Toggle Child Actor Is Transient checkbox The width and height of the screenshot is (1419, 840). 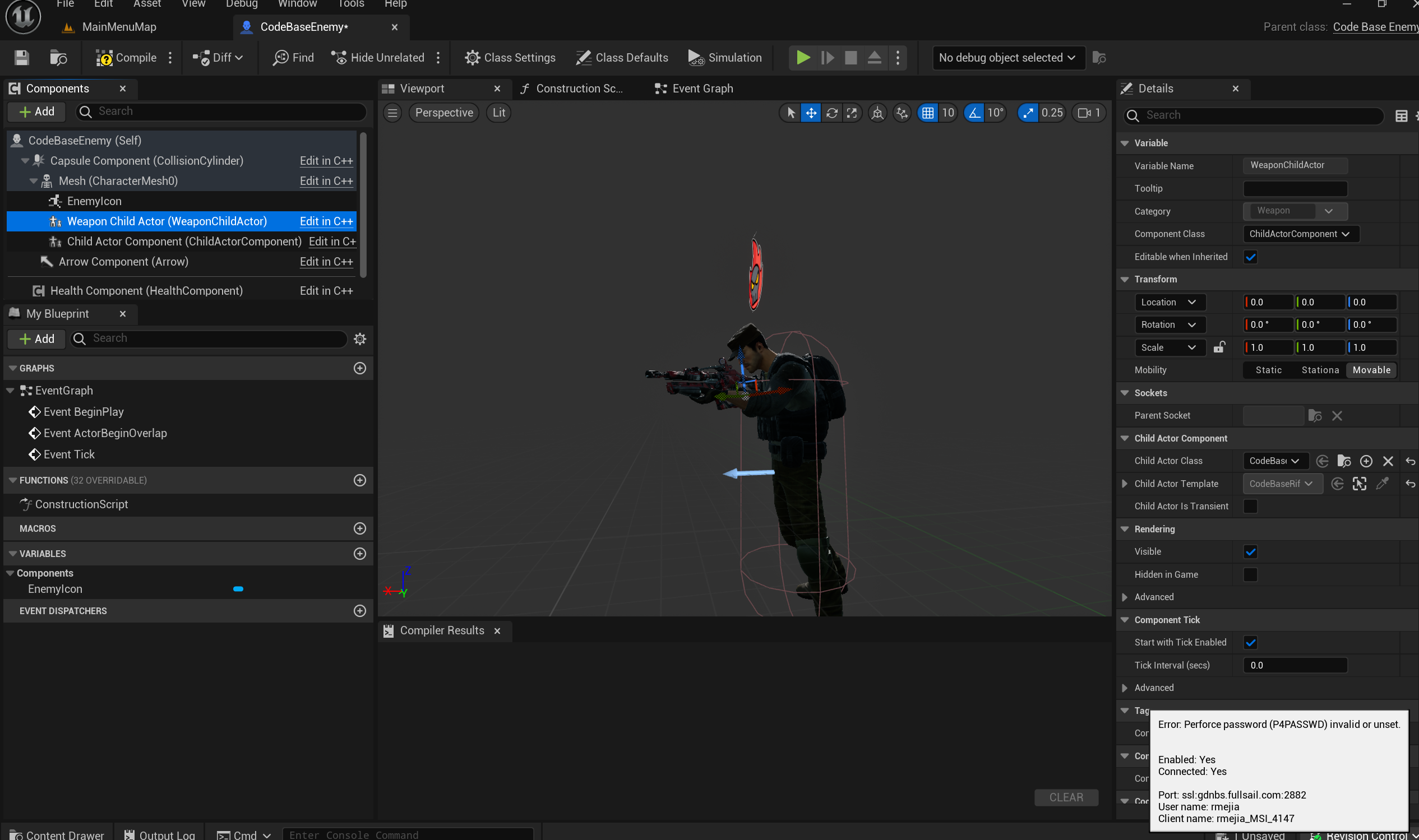[x=1250, y=506]
